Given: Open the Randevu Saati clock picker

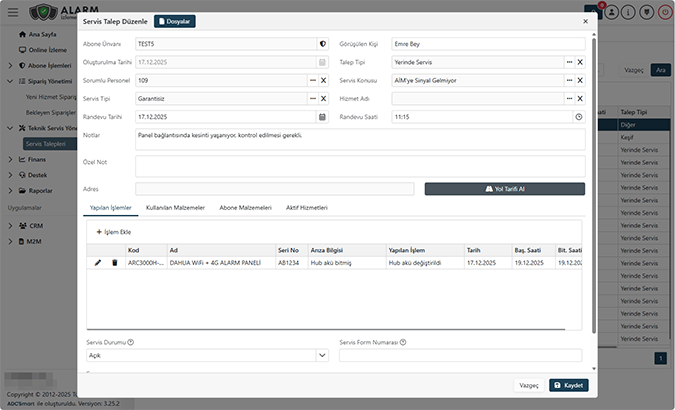Looking at the screenshot, I should coord(579,117).
